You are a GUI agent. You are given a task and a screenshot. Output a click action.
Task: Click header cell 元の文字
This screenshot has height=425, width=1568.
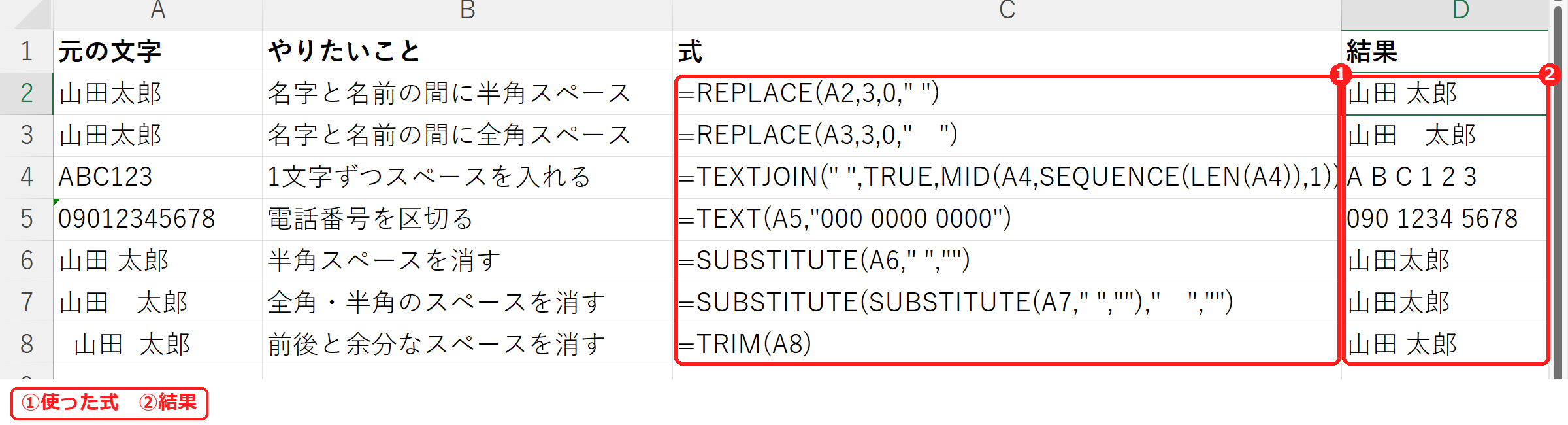tap(157, 52)
